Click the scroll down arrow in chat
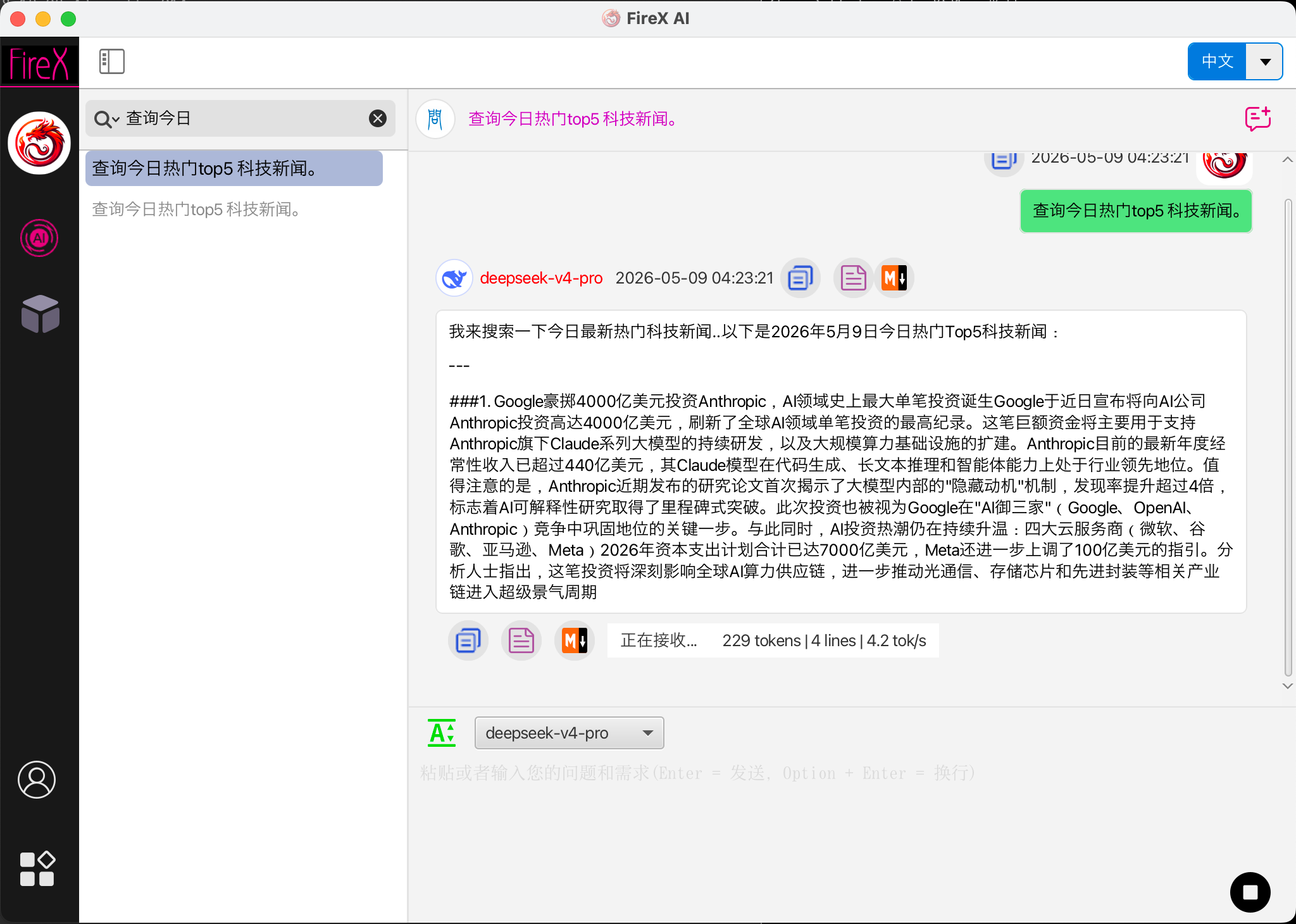 click(x=1288, y=686)
